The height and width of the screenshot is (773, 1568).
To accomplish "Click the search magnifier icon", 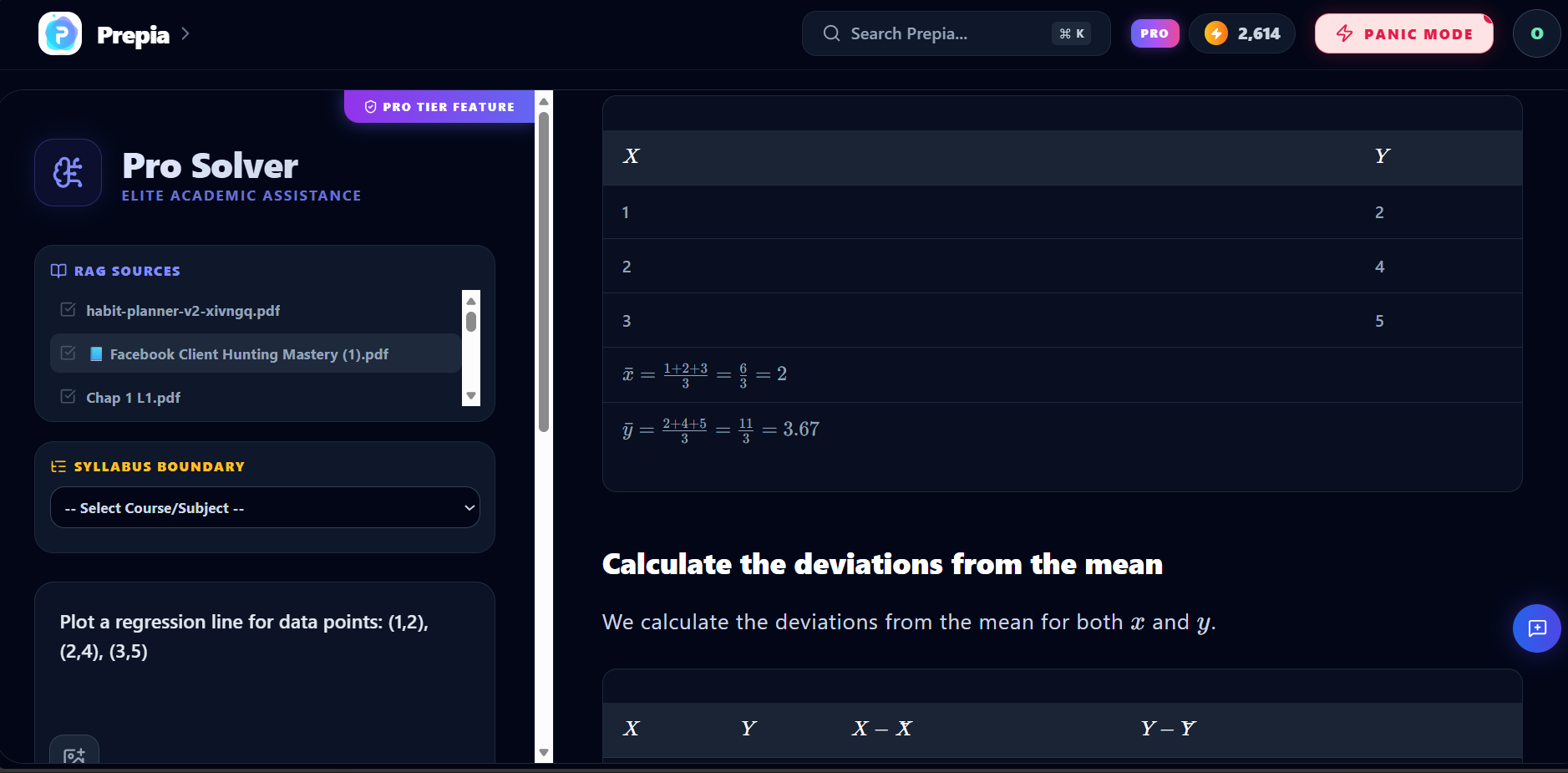I will pyautogui.click(x=831, y=33).
